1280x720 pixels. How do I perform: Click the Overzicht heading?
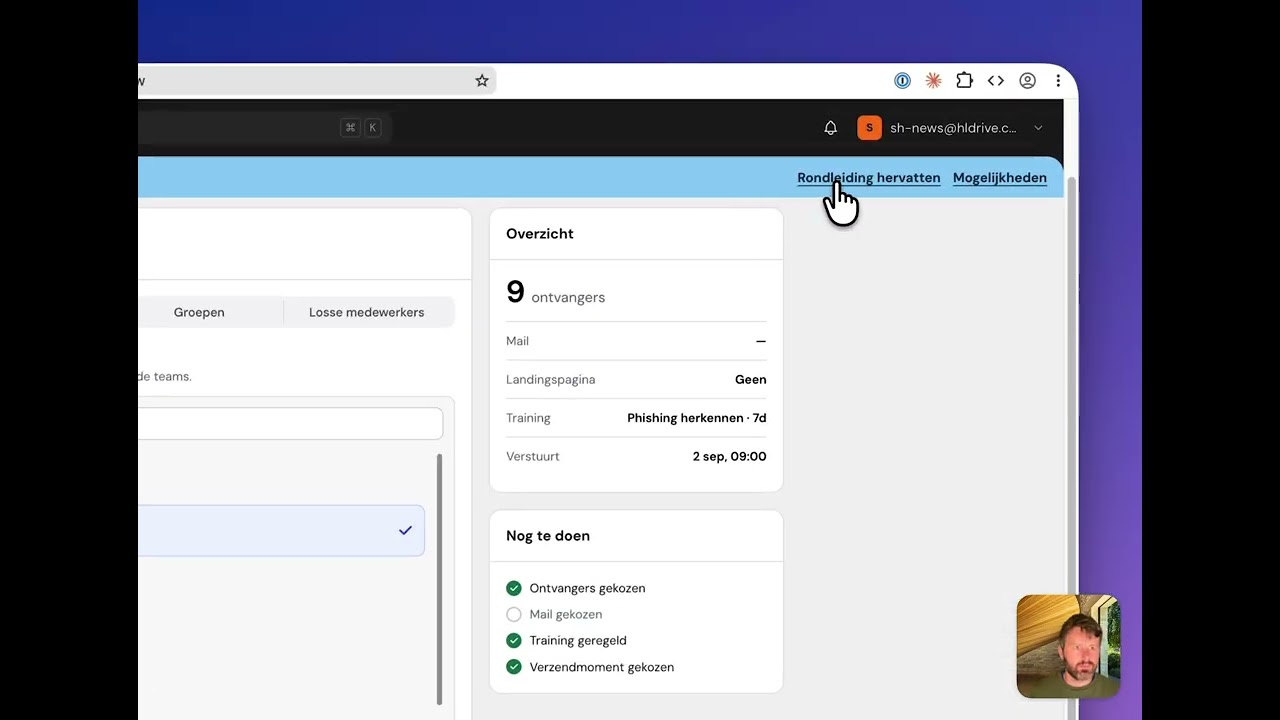pyautogui.click(x=540, y=234)
